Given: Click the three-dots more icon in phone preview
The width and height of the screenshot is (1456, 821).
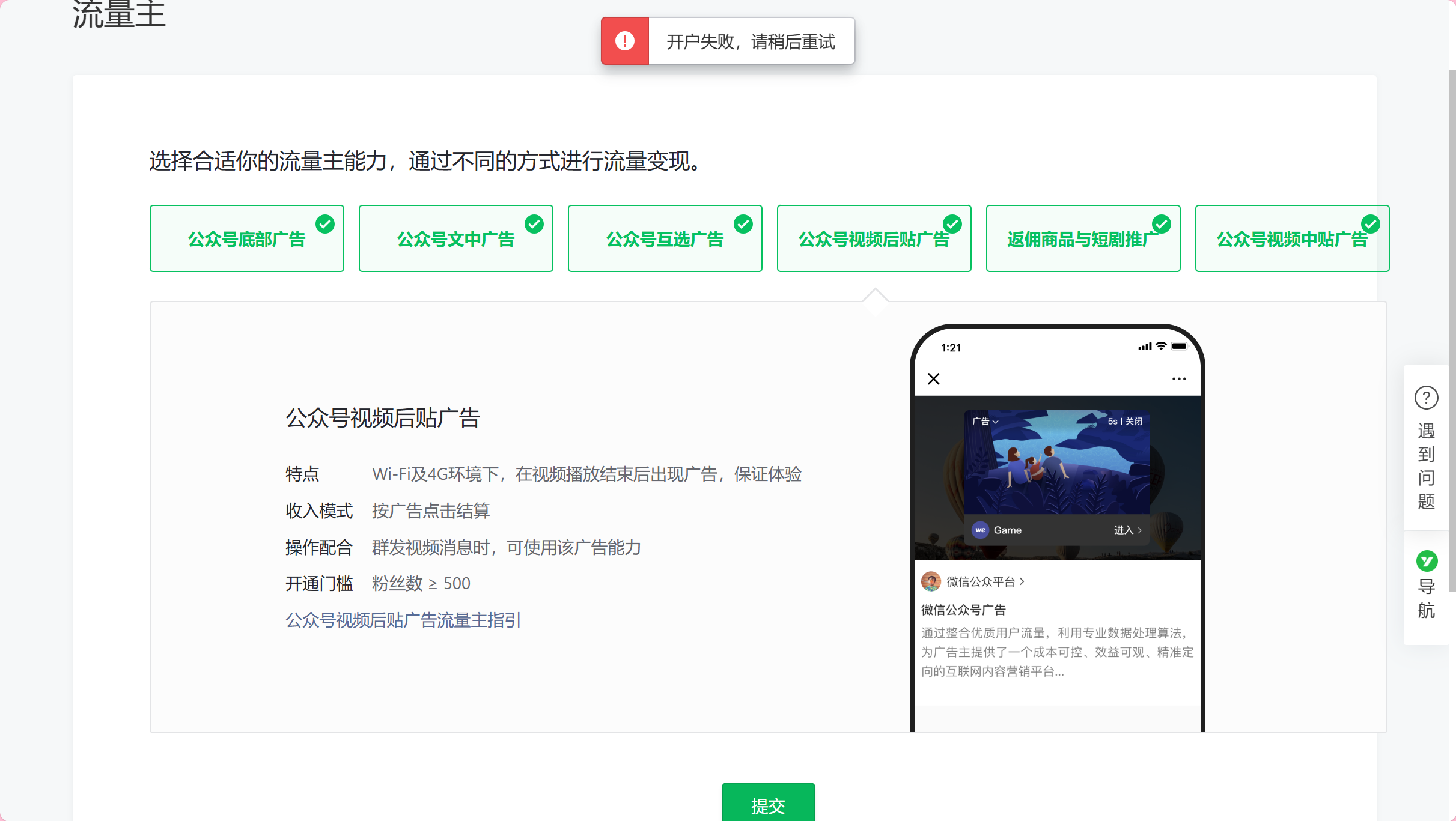Looking at the screenshot, I should click(x=1179, y=379).
